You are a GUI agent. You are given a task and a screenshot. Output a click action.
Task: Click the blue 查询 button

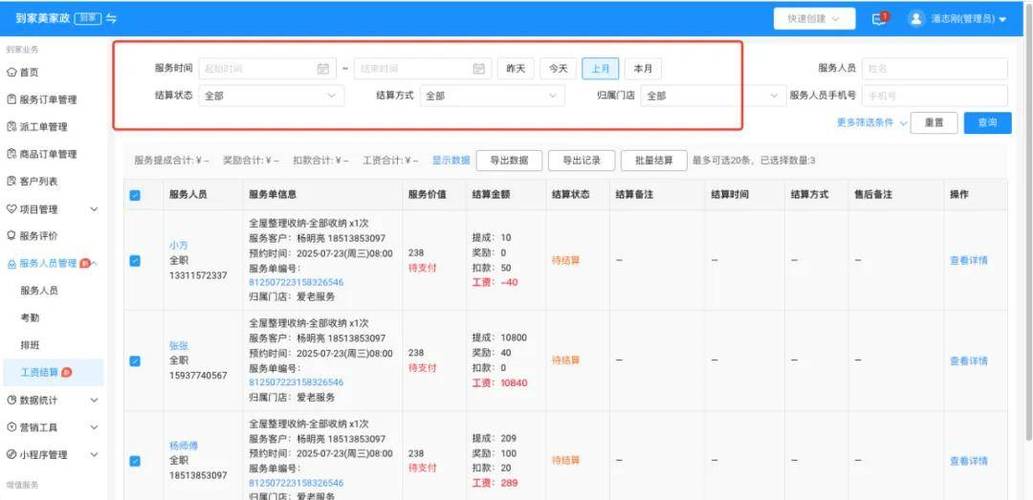pos(988,123)
